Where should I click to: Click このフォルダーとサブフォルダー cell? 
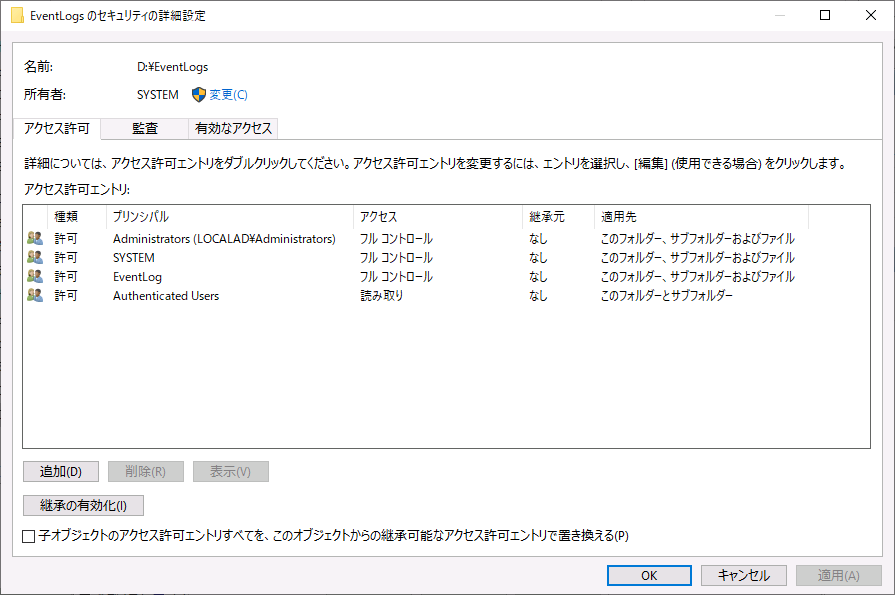tap(667, 295)
